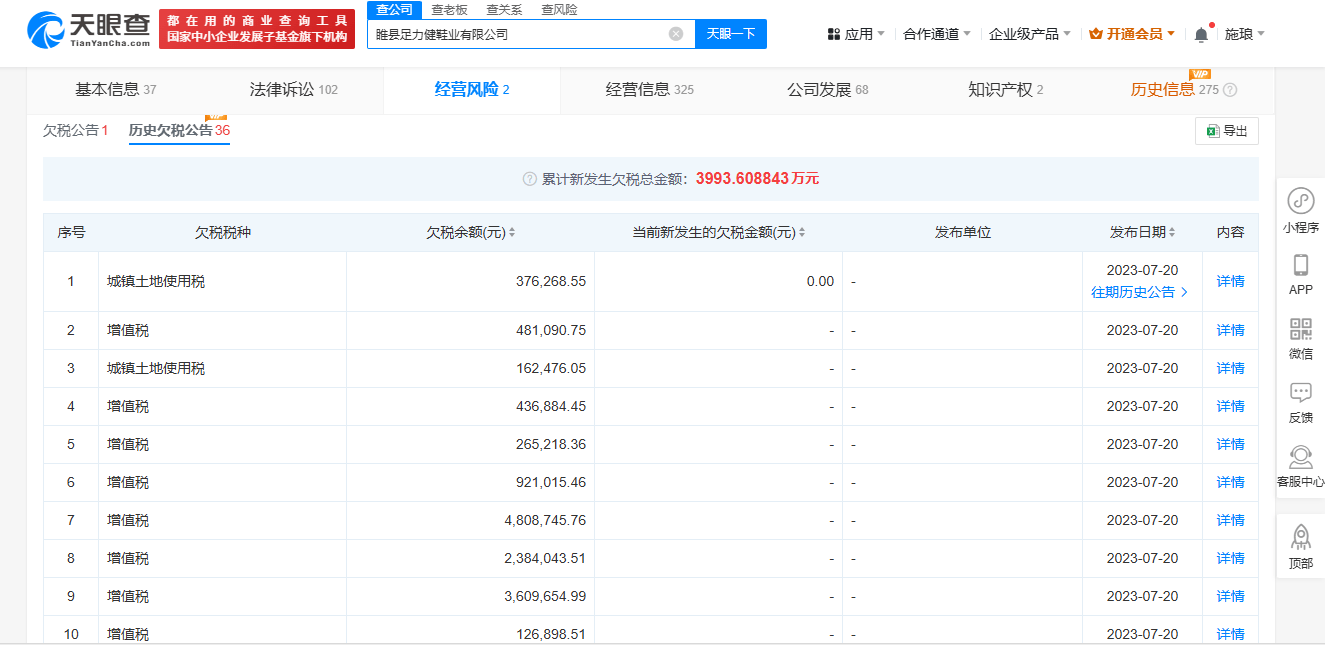Image resolution: width=1325 pixels, height=645 pixels.
Task: Click amount 2,384,043.51 cell
Action: 545,558
